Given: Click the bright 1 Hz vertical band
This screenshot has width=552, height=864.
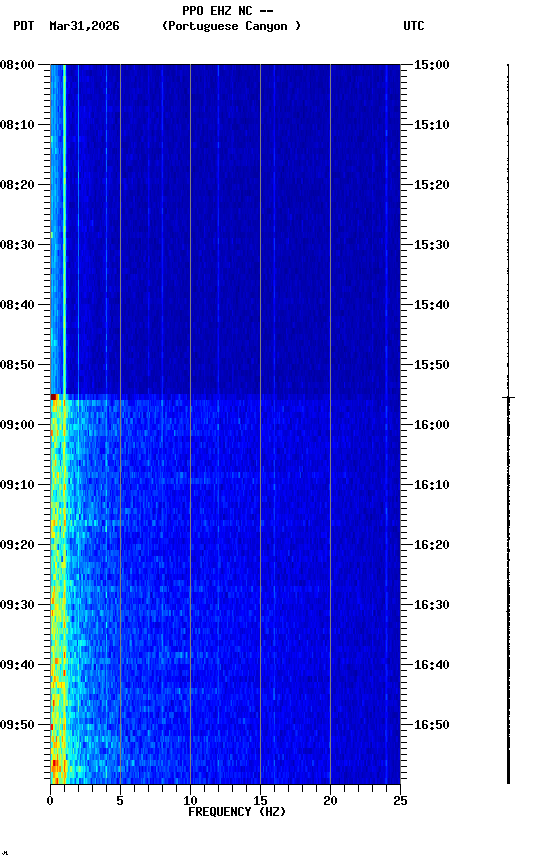Looking at the screenshot, I should [x=64, y=229].
